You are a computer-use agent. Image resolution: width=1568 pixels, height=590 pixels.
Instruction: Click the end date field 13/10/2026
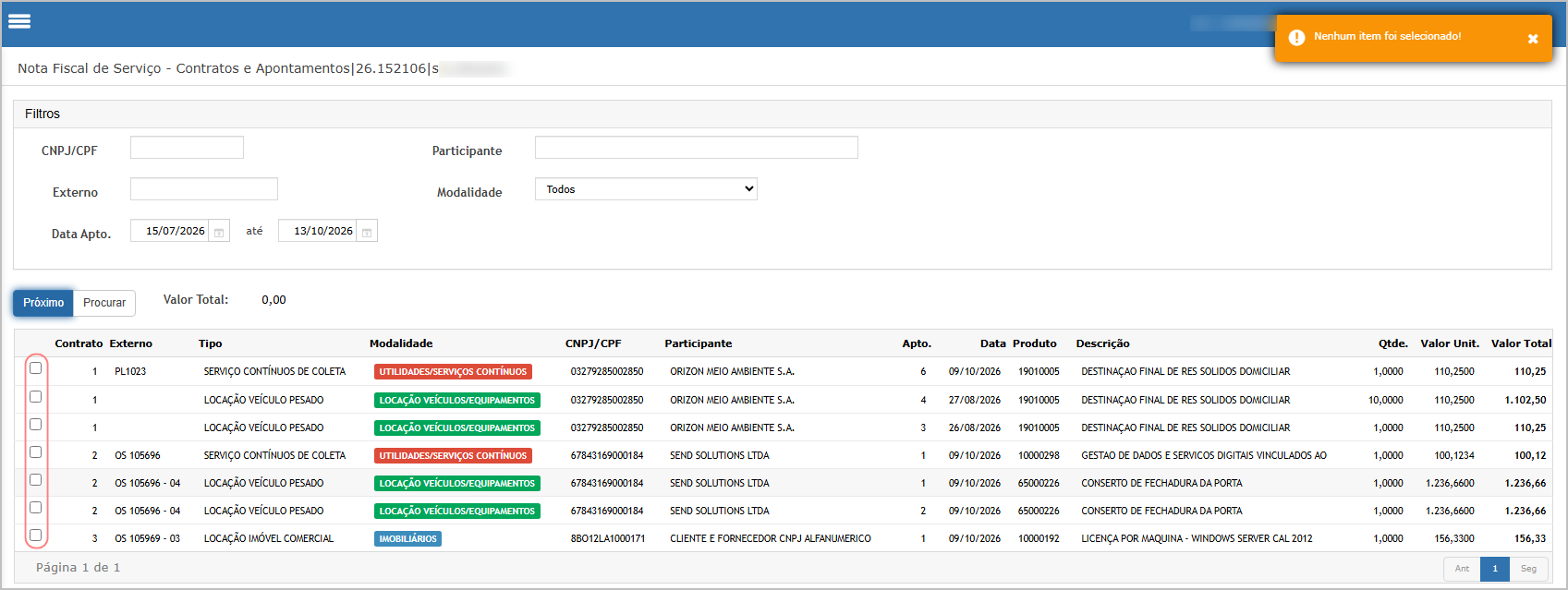318,231
